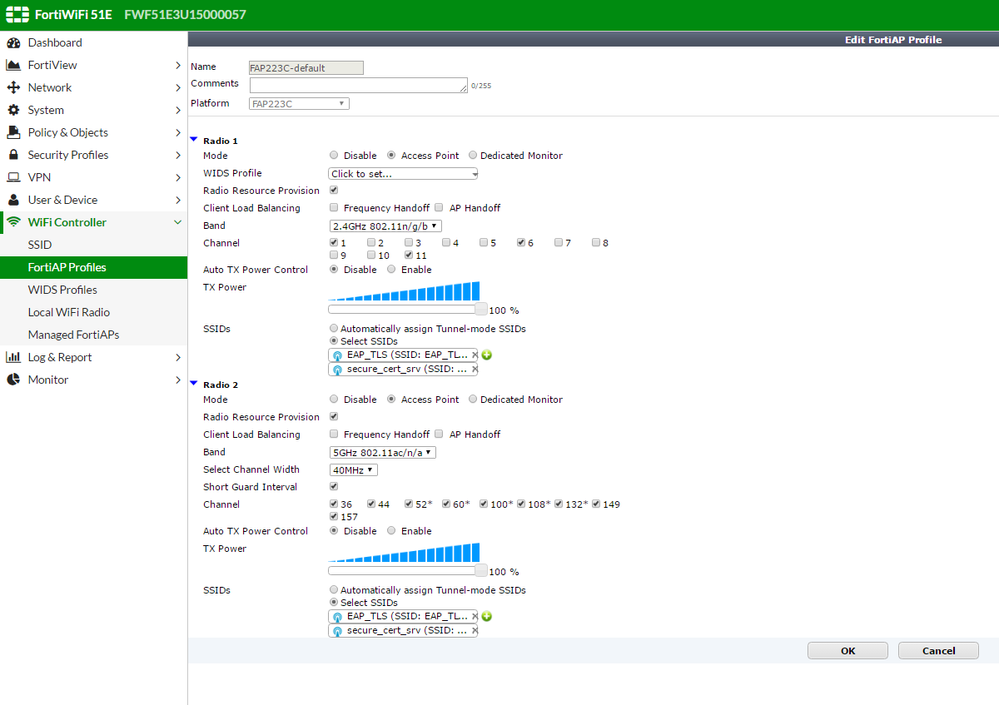
Task: Click the Log & Report bar chart icon
Action: (13, 357)
